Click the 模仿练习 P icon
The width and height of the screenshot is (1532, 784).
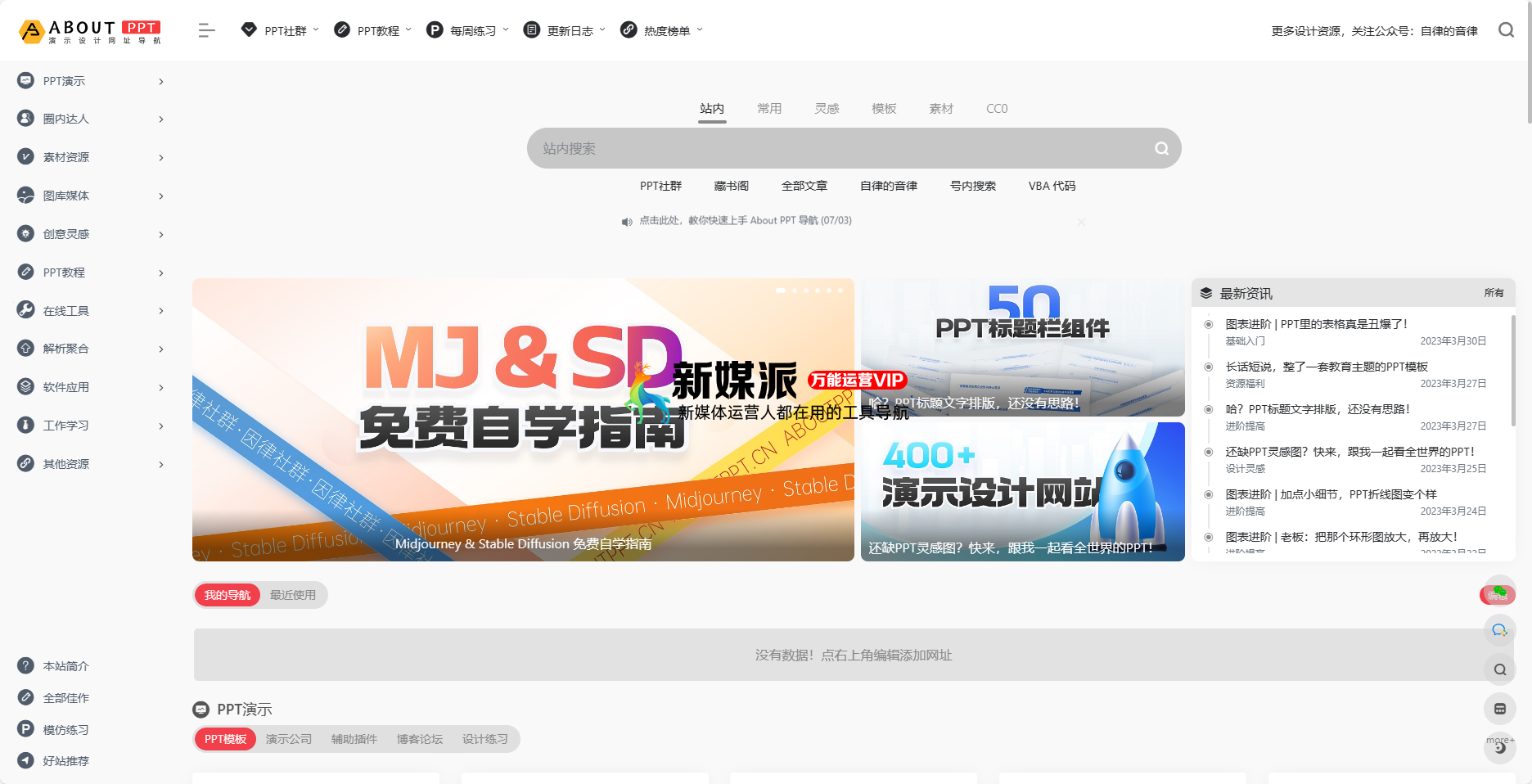[26, 729]
